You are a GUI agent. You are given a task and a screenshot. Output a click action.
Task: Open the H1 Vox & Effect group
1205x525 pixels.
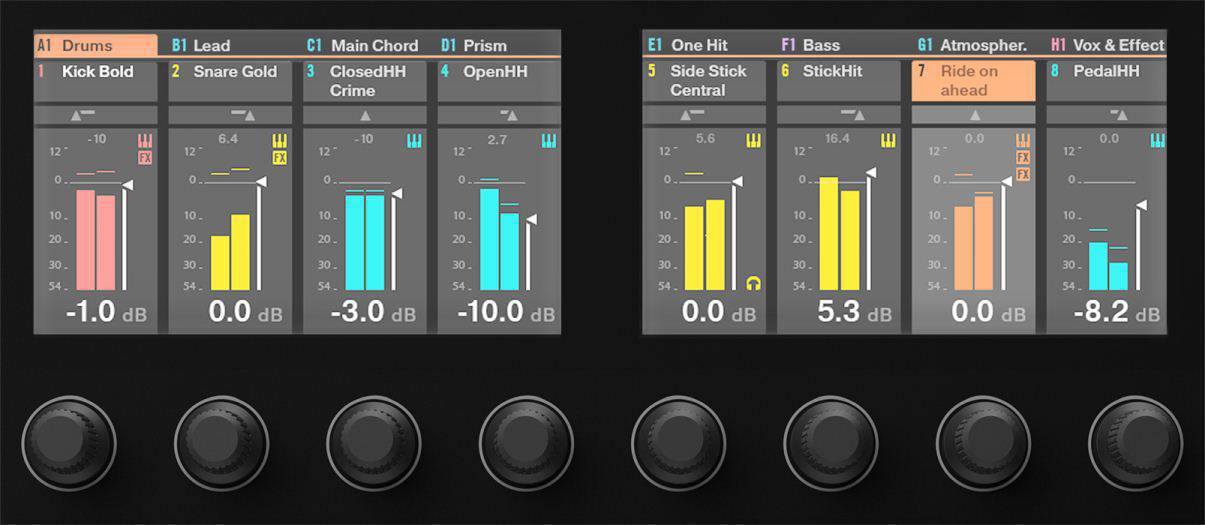[1108, 45]
